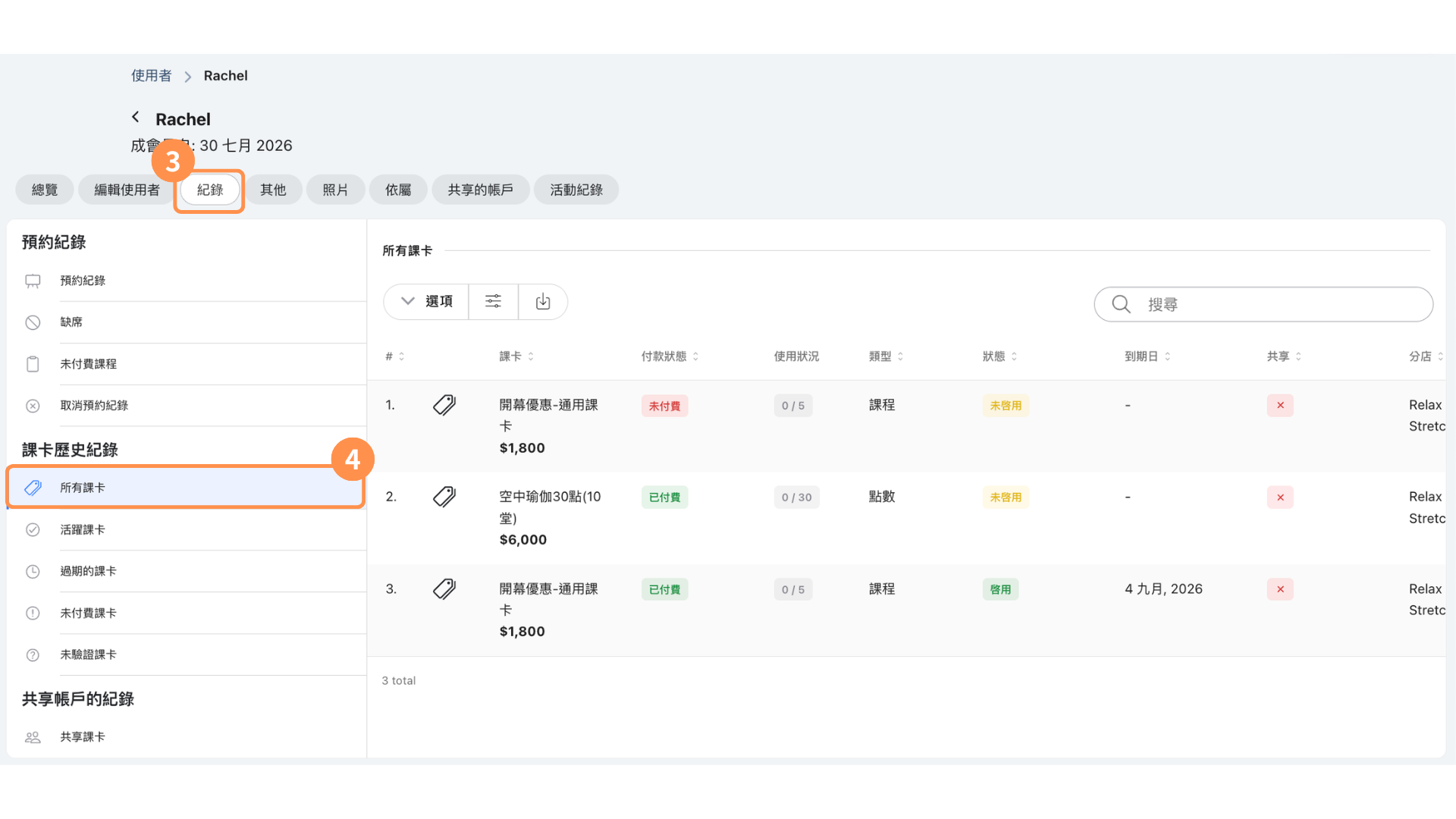
Task: Click the 3 total count text
Action: click(399, 681)
